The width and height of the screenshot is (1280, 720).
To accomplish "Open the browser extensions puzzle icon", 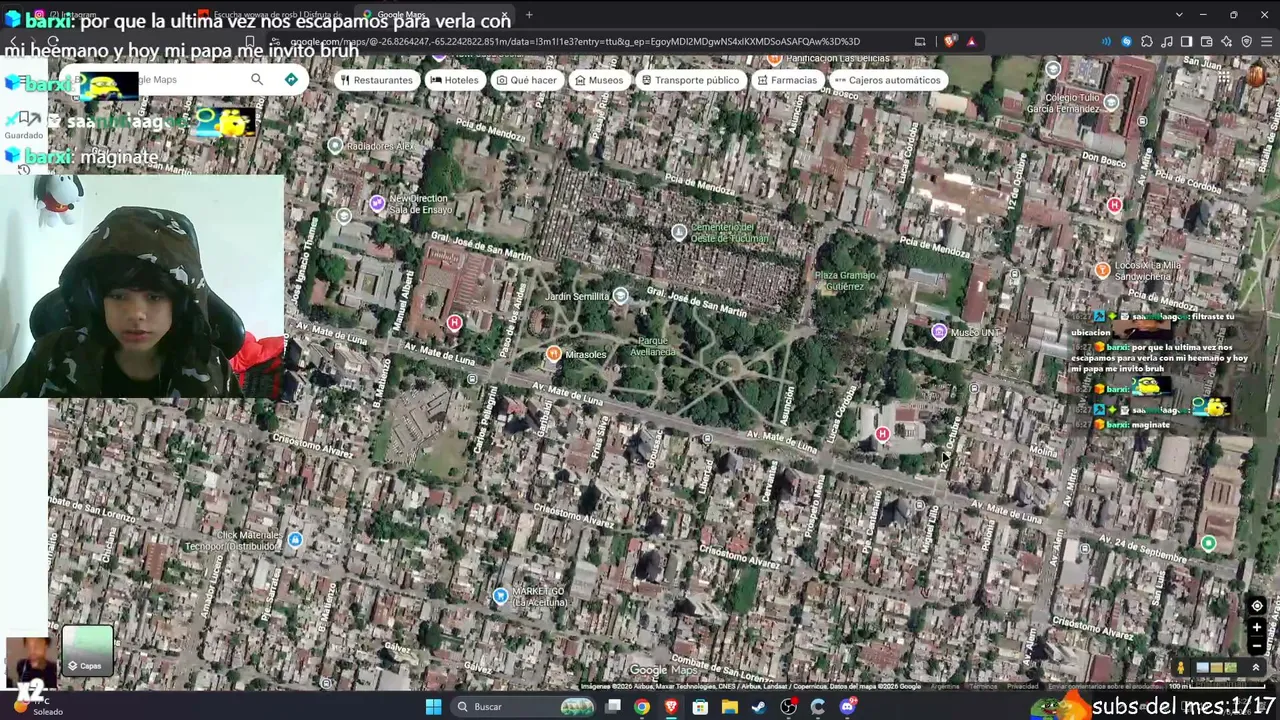I will (x=1147, y=42).
